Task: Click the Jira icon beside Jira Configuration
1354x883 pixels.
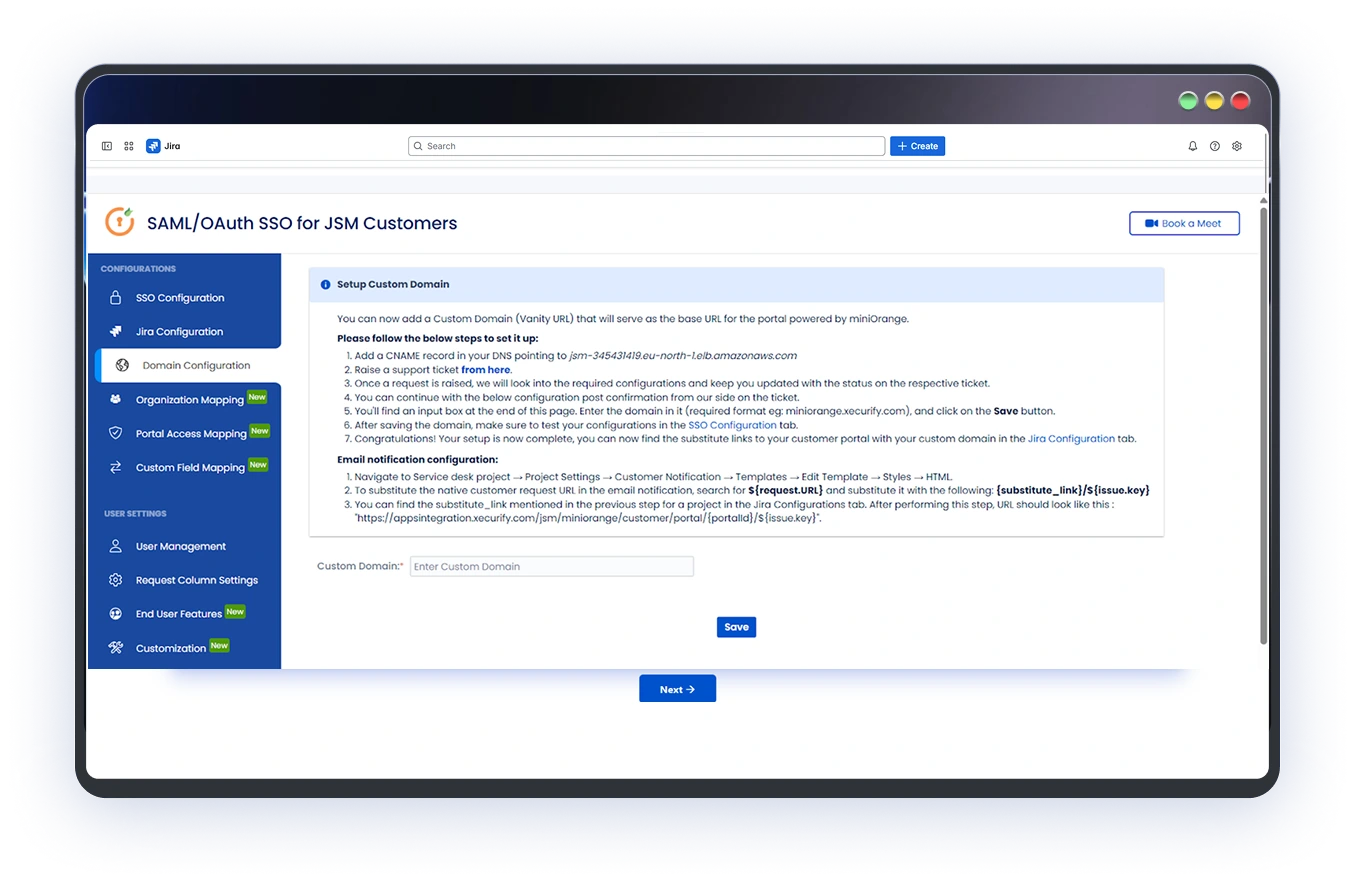Action: [115, 331]
